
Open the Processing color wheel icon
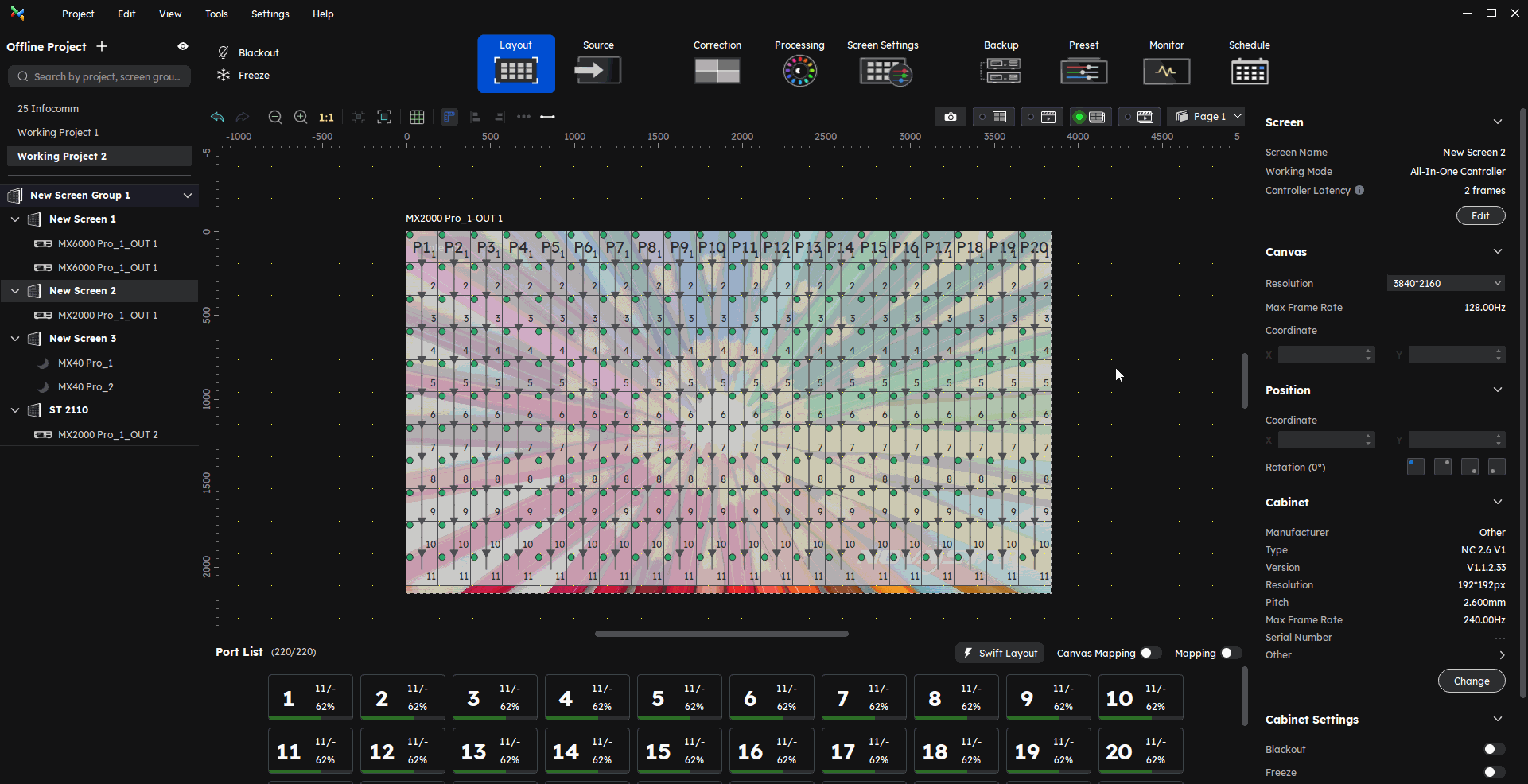pos(799,72)
